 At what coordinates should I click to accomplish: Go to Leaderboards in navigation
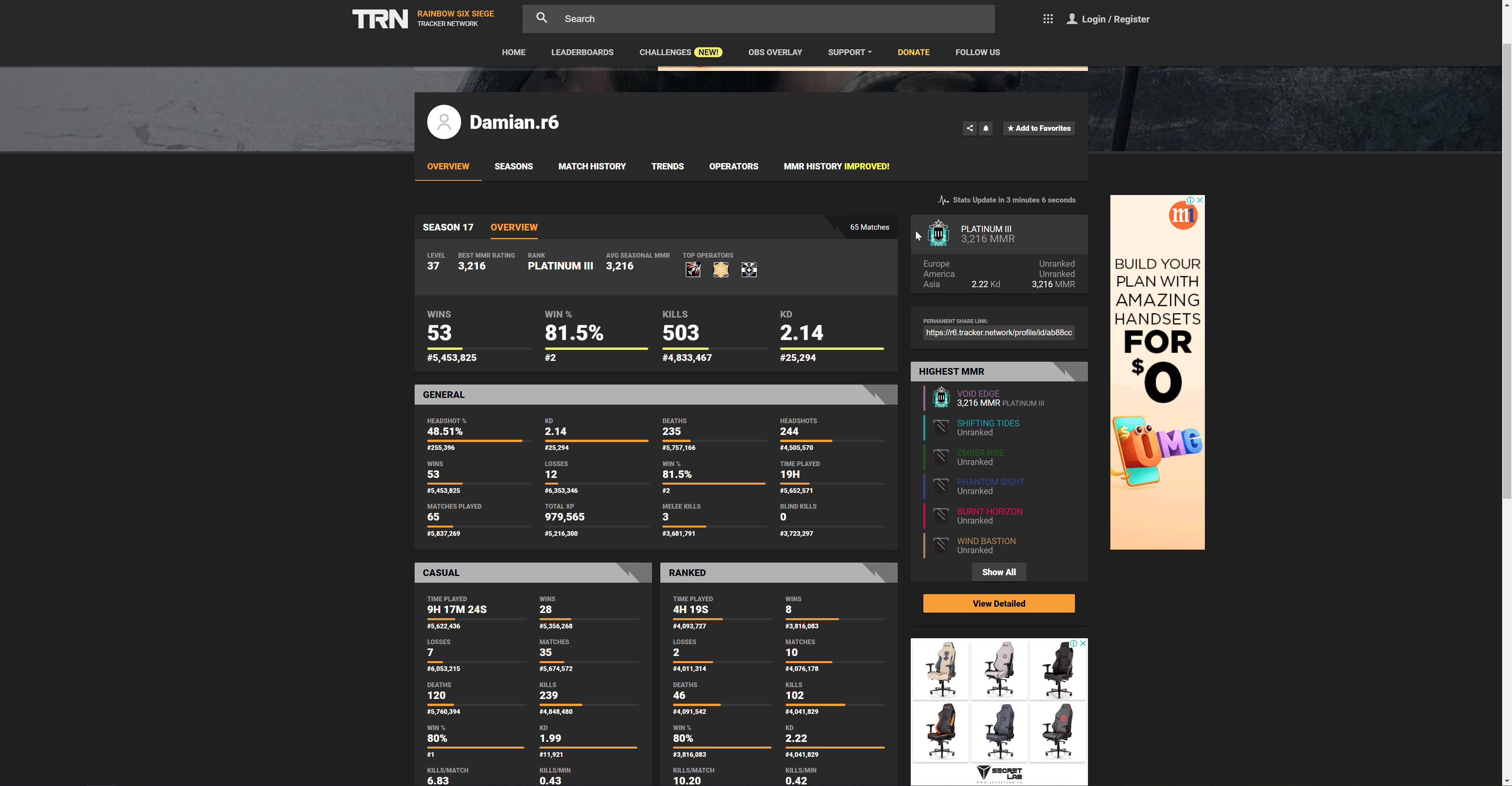tap(582, 52)
